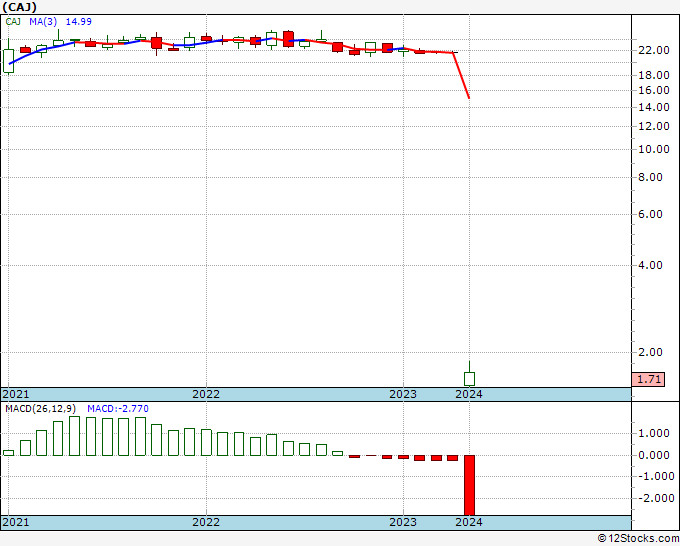Click the 14.00 price axis label
Viewport: 680px width, 546px height.
click(654, 107)
